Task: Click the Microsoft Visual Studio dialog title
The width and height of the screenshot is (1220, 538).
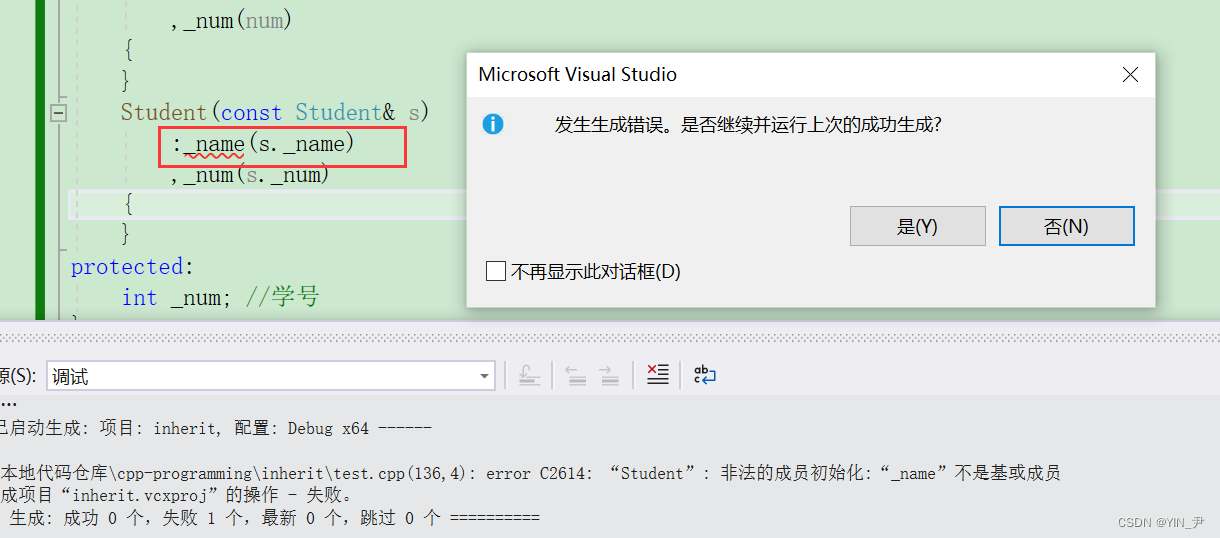Action: pyautogui.click(x=578, y=75)
